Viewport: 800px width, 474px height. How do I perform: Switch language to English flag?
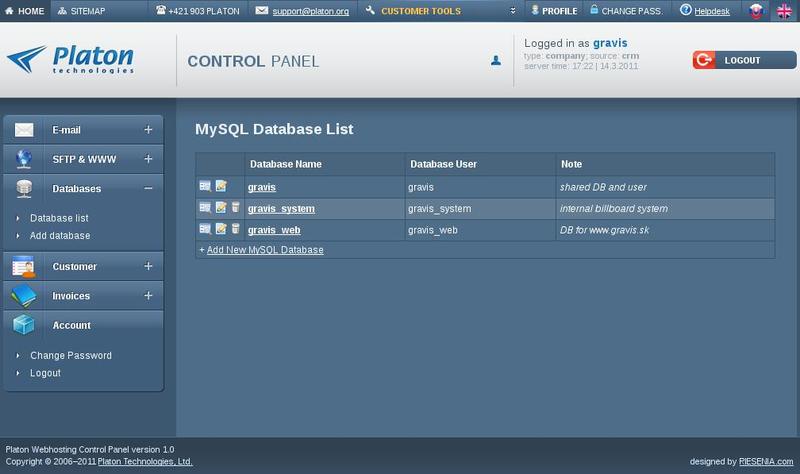click(784, 11)
